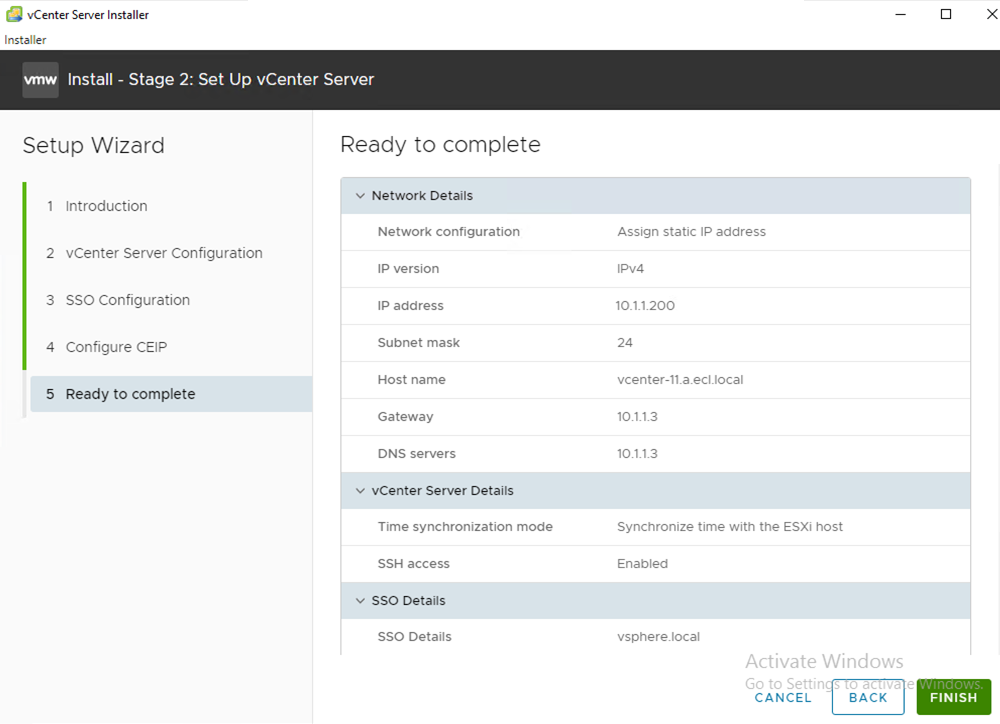The height and width of the screenshot is (724, 1000).
Task: Collapse the SSO Details section chevron
Action: point(360,601)
